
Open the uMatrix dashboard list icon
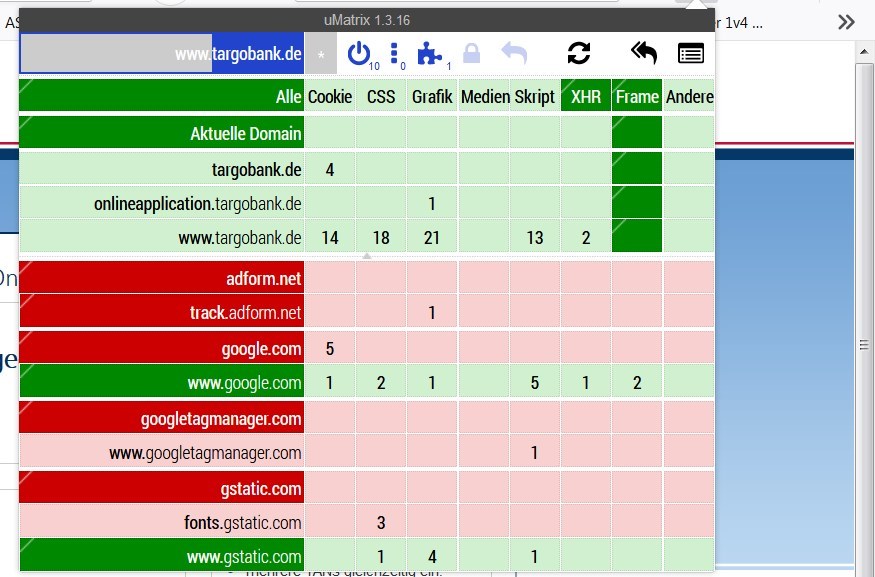click(690, 54)
